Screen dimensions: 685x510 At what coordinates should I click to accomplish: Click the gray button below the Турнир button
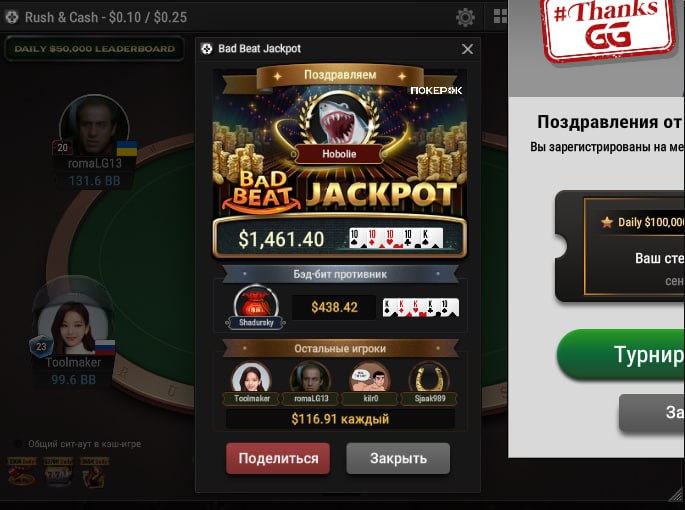(652, 413)
